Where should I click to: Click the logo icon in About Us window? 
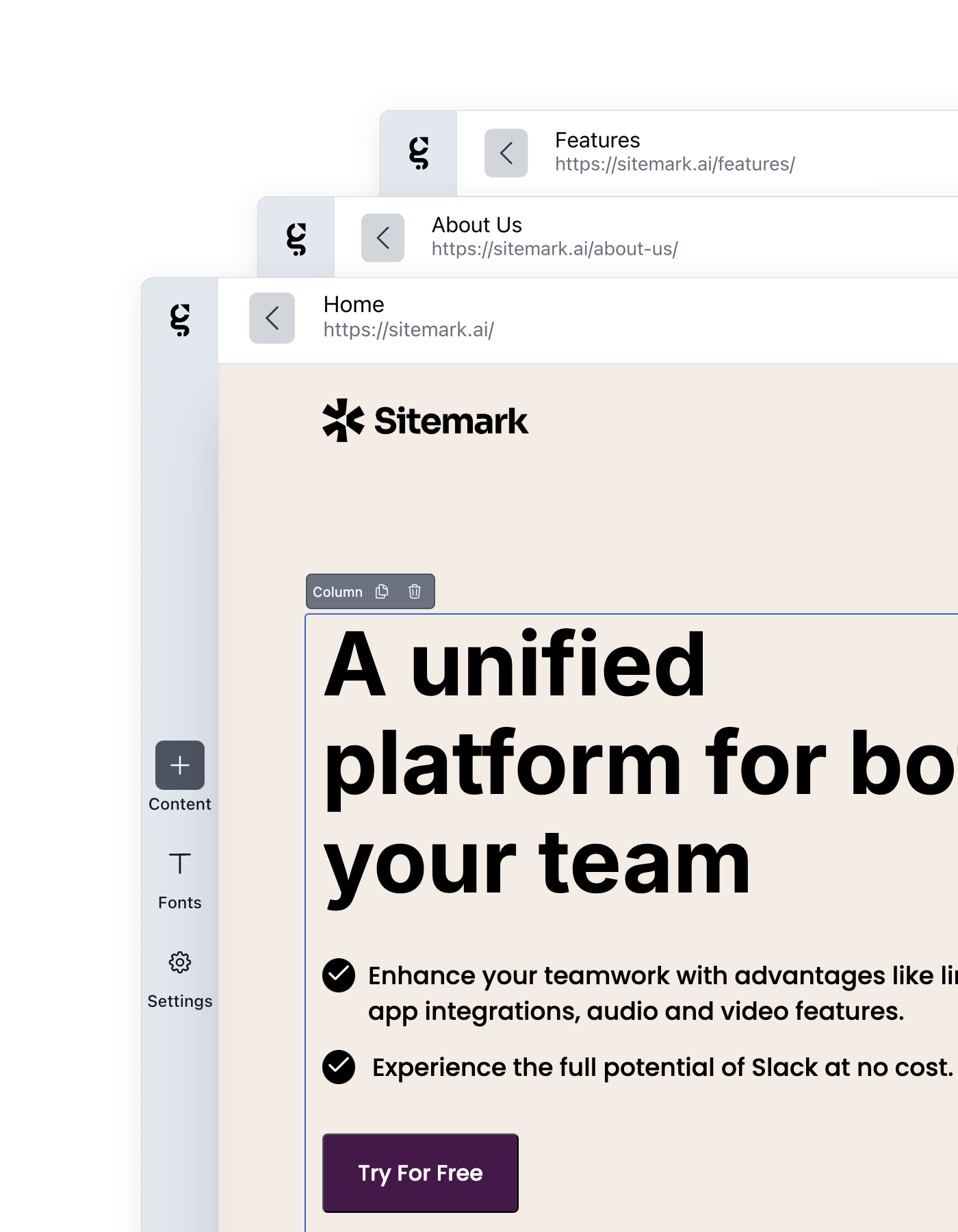pos(296,239)
